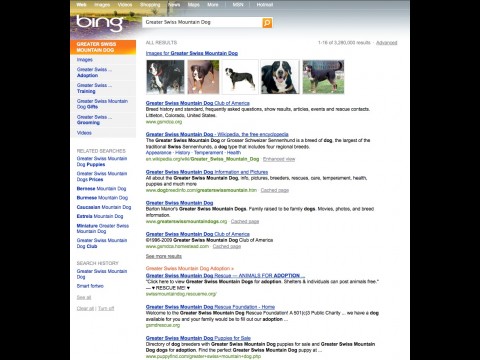Open Images for Greater Swiss Mountain Dog link
The height and width of the screenshot is (360, 480).
point(192,53)
